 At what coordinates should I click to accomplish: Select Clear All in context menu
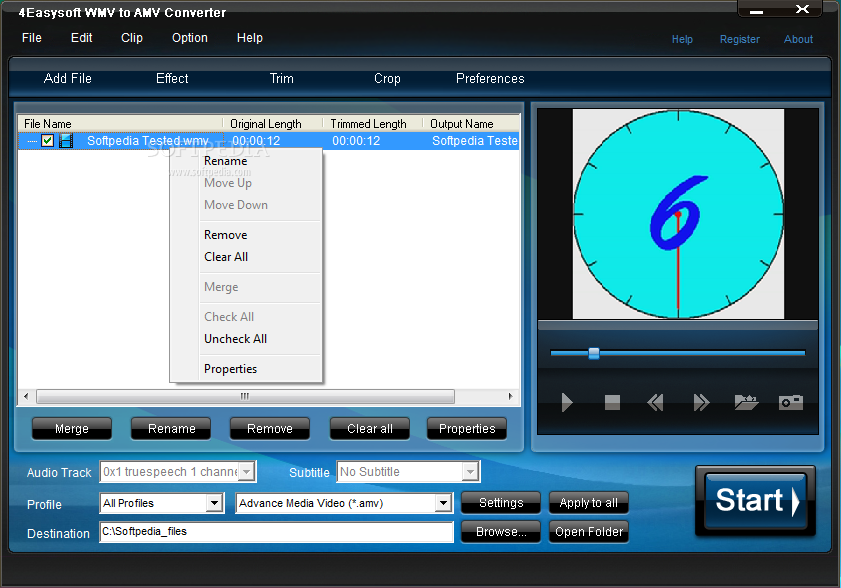(x=226, y=257)
